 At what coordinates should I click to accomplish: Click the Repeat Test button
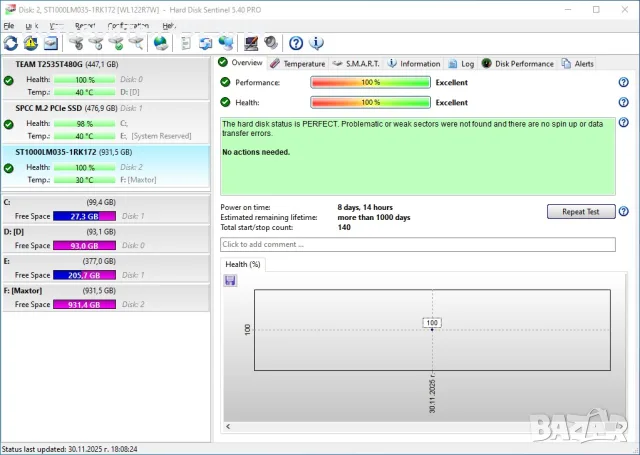581,211
